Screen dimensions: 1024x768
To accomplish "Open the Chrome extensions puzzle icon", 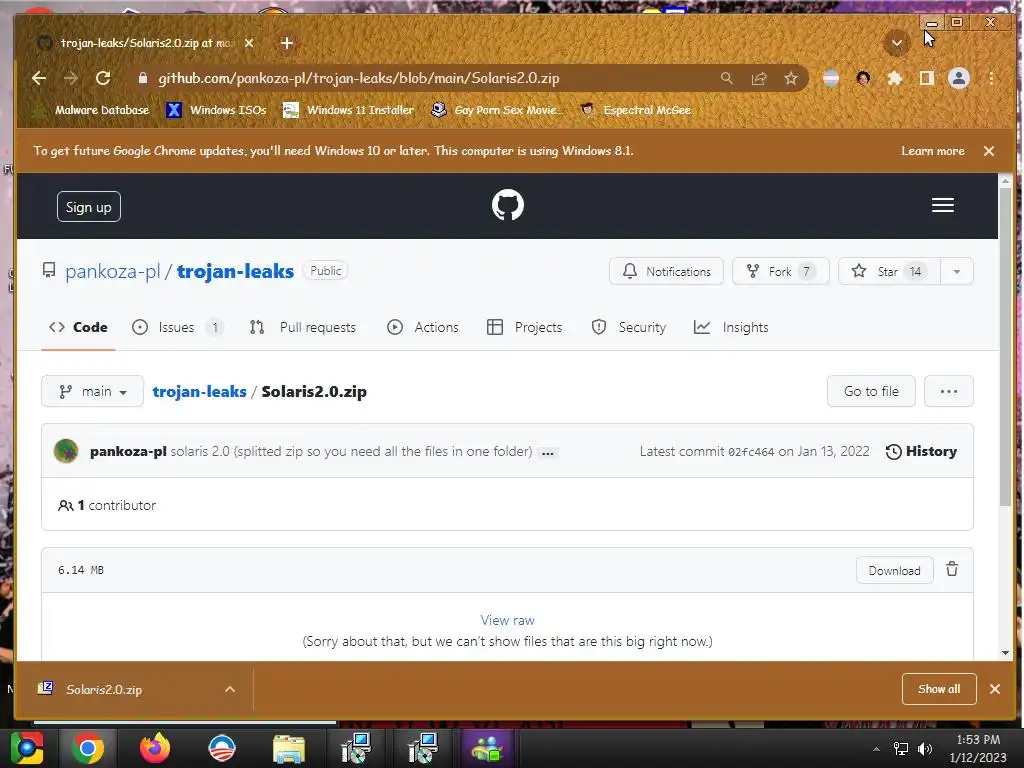I will click(x=895, y=78).
